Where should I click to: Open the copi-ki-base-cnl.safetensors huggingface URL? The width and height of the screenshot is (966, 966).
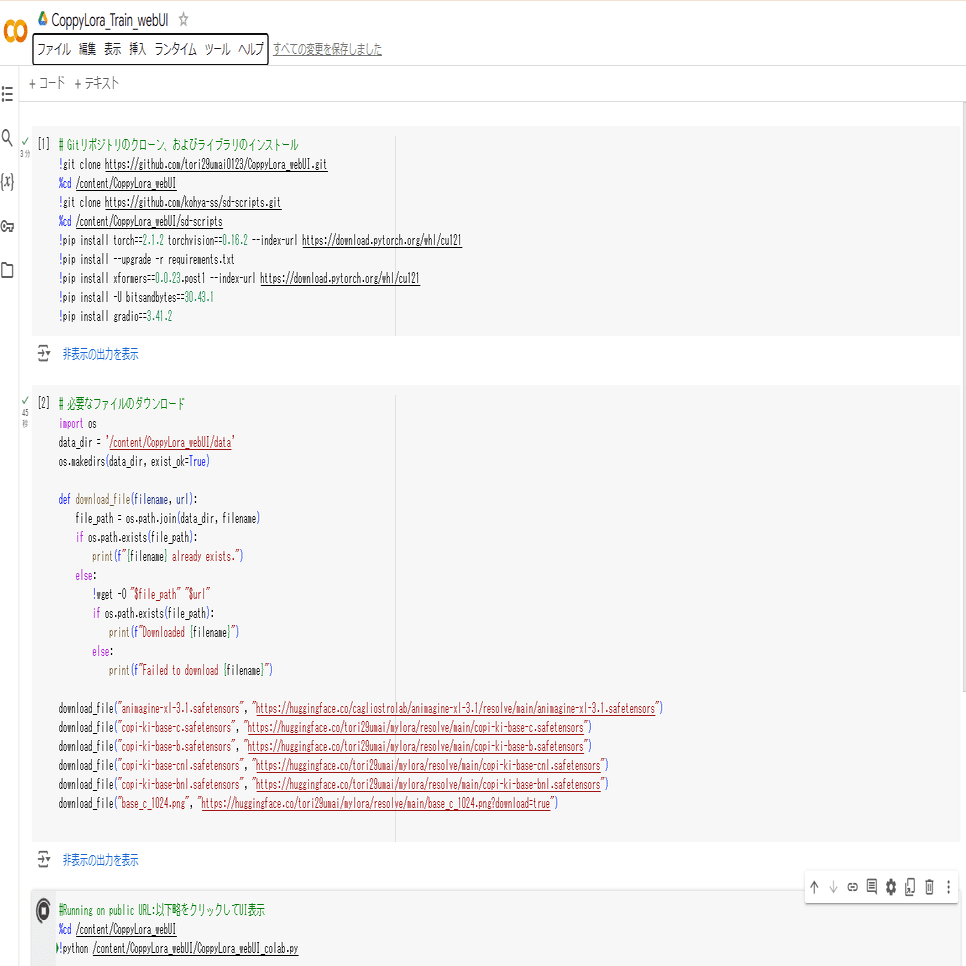click(x=428, y=766)
